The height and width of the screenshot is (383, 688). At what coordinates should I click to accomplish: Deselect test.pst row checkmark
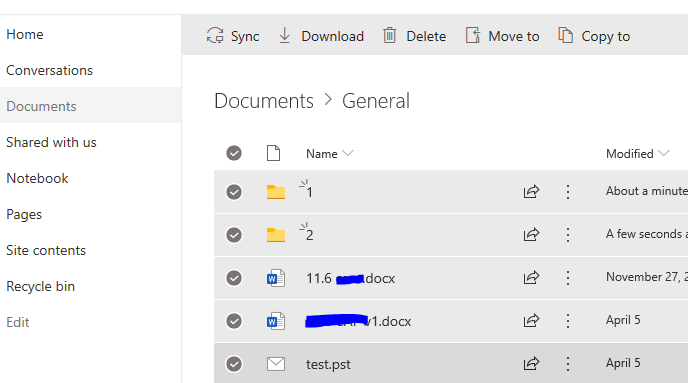pos(234,364)
